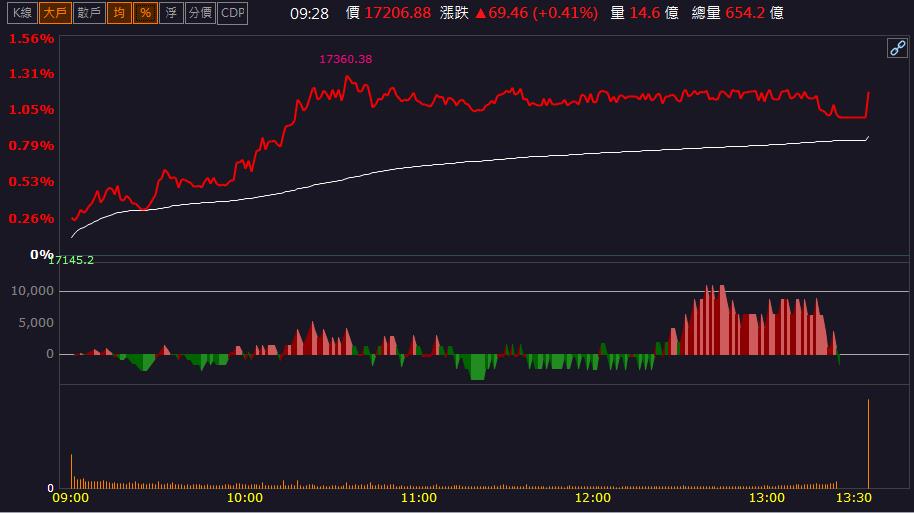
Task: Toggle the 大戶 indicator button
Action: 55,13
